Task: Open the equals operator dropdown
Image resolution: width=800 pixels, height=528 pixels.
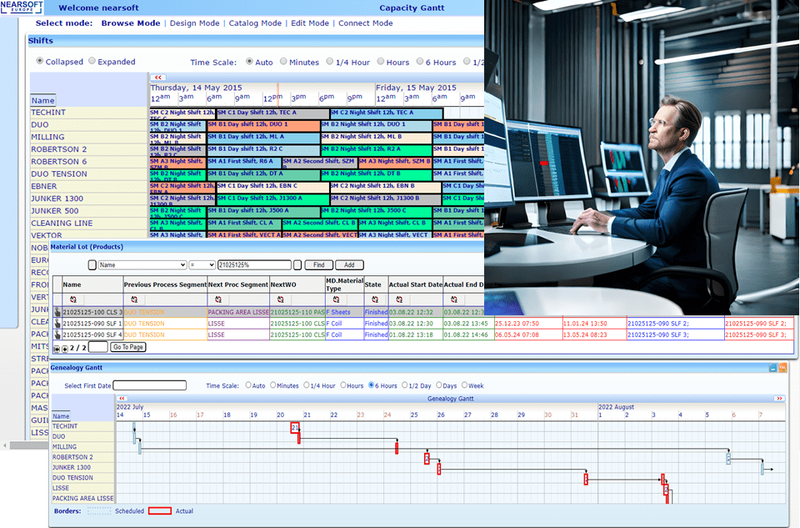Action: coord(202,265)
